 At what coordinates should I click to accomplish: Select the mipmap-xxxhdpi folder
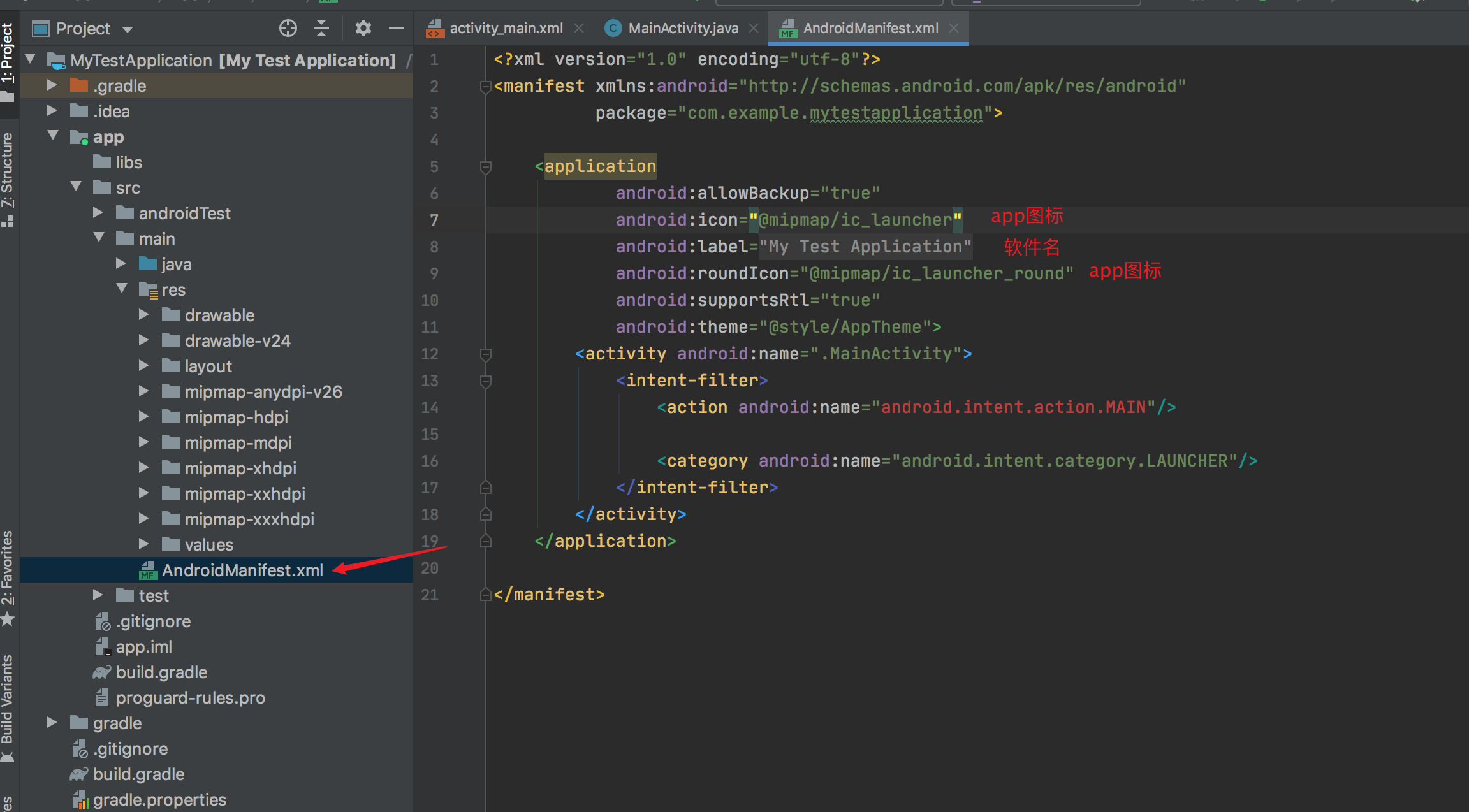point(238,519)
